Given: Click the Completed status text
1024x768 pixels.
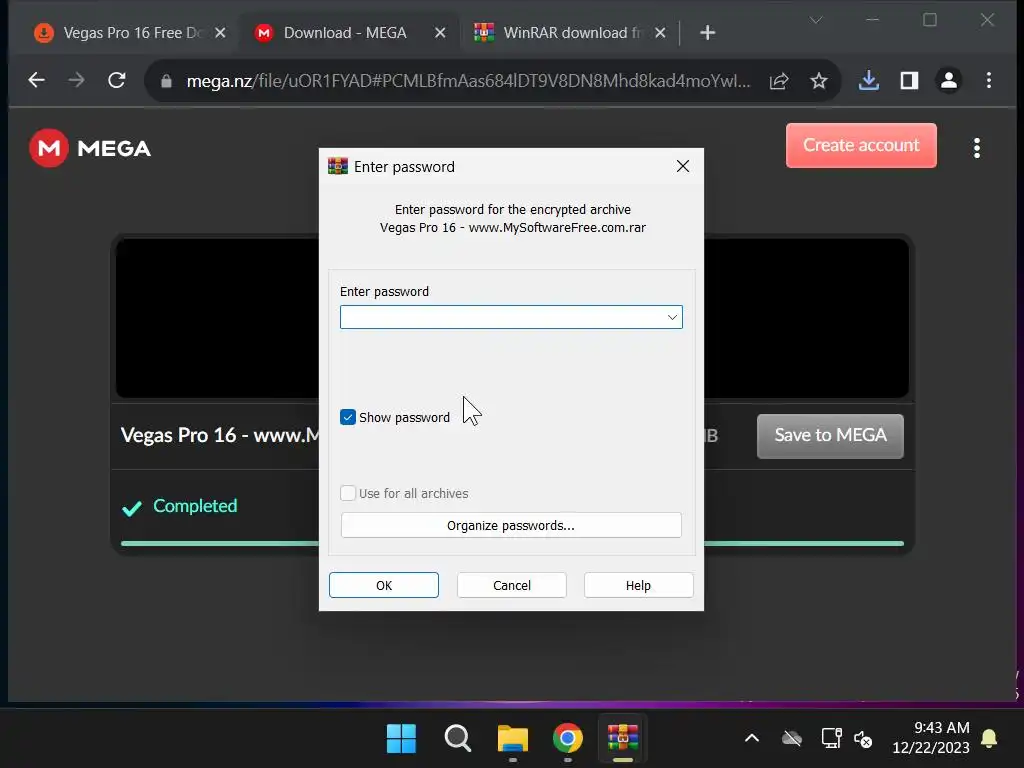Looking at the screenshot, I should 195,506.
